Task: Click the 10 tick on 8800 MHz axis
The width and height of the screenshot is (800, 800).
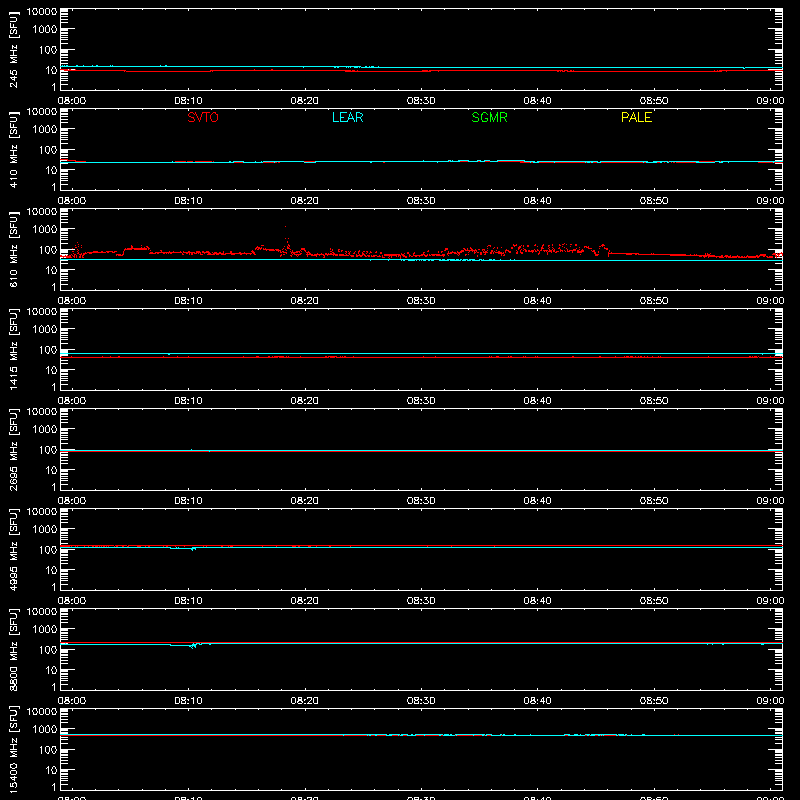Action: point(51,670)
